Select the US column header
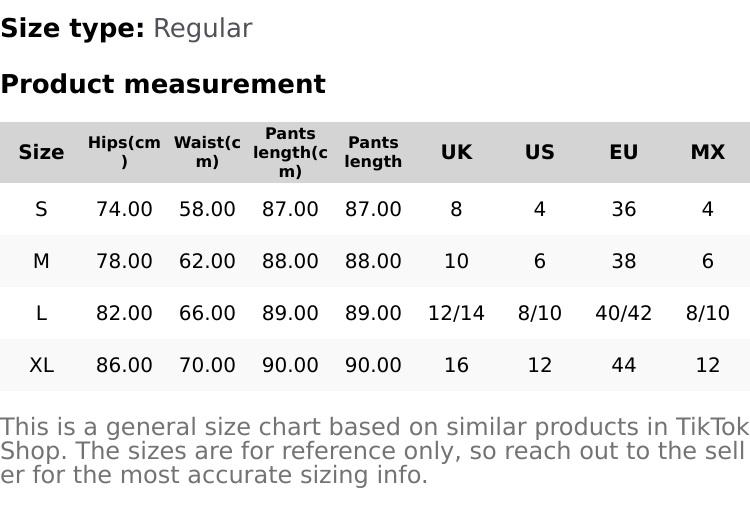 click(x=540, y=152)
